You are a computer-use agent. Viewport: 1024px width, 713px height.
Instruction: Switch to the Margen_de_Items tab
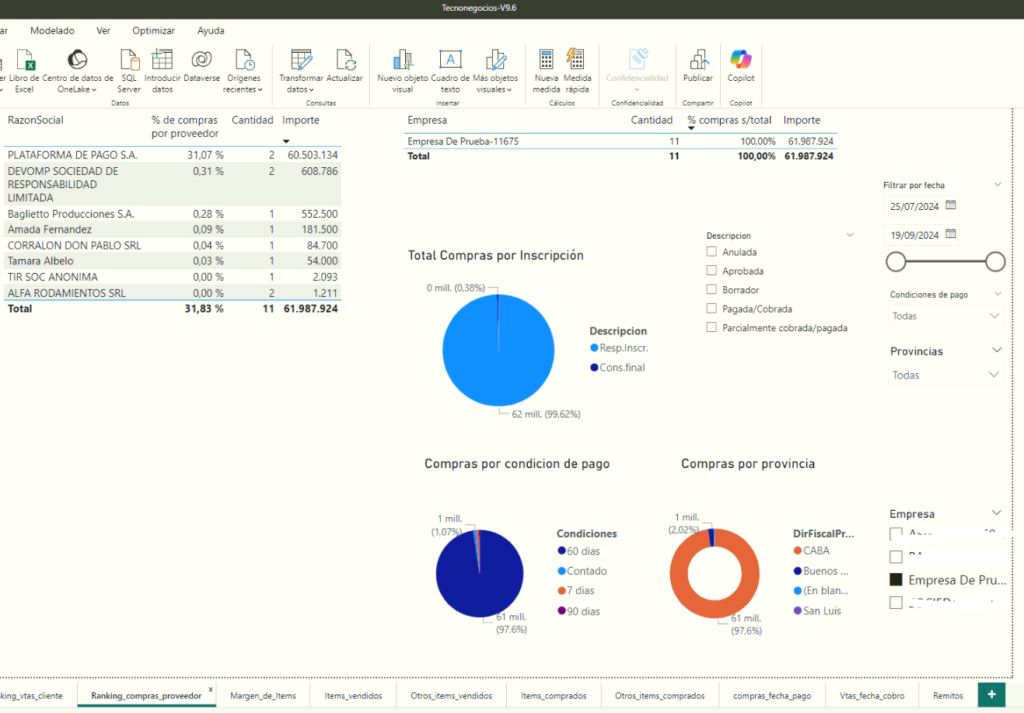(263, 695)
